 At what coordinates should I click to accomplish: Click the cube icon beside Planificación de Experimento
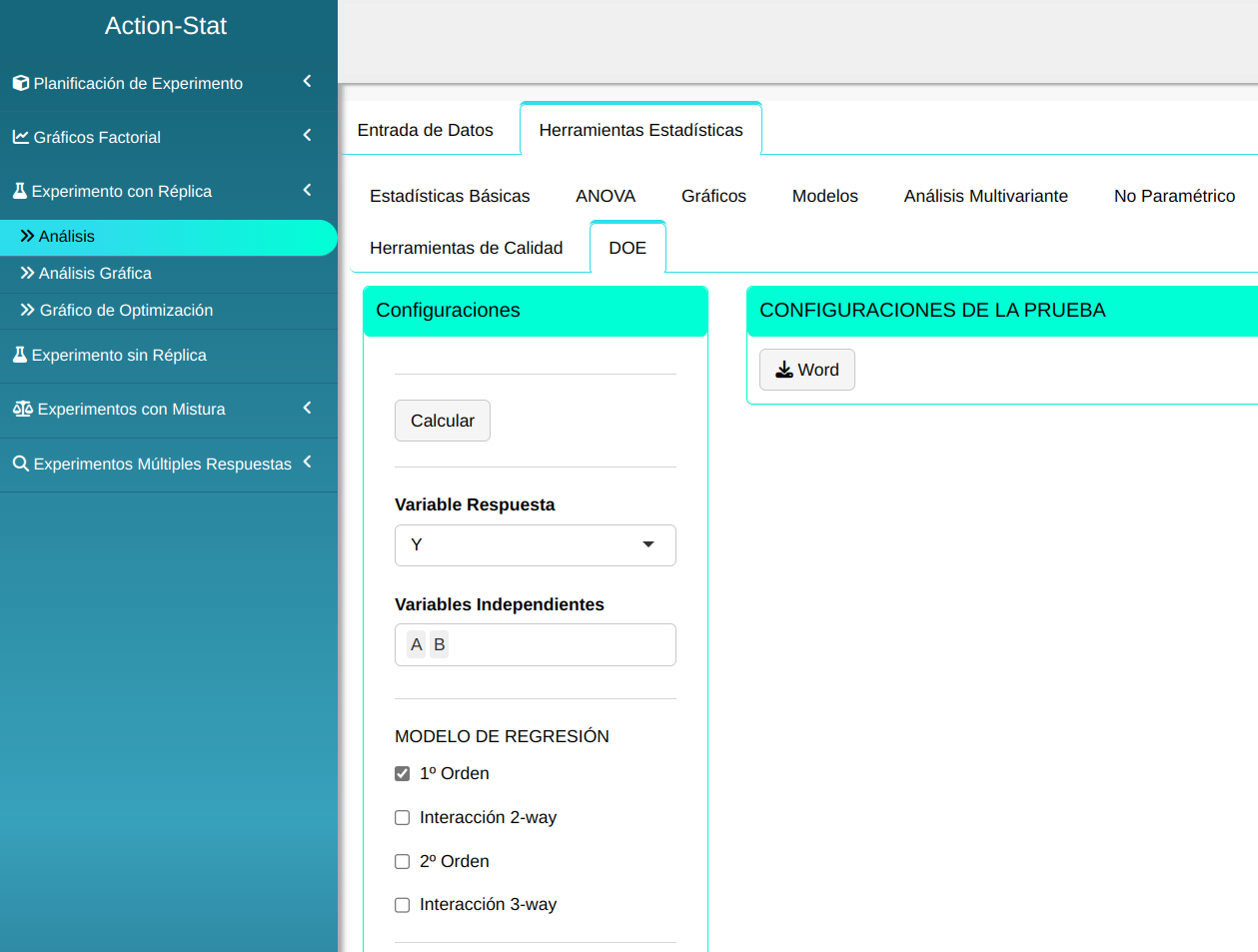click(x=20, y=83)
